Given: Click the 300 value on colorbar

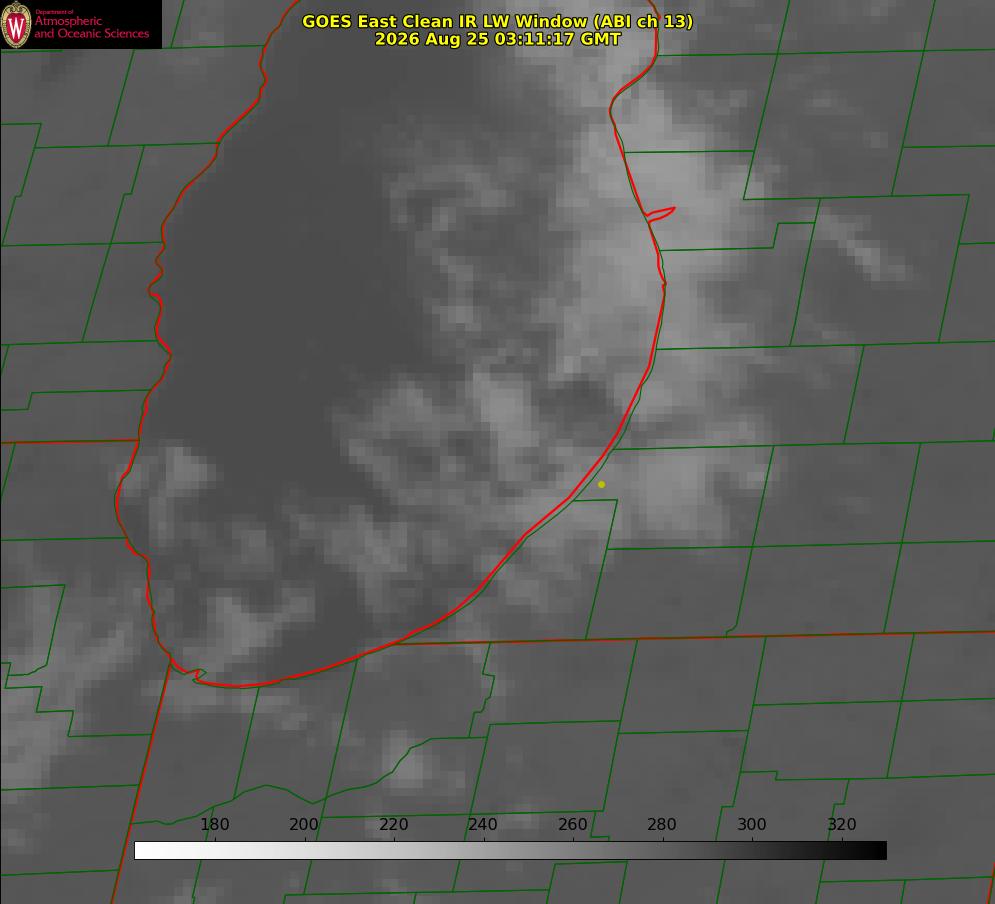Looking at the screenshot, I should (x=752, y=824).
